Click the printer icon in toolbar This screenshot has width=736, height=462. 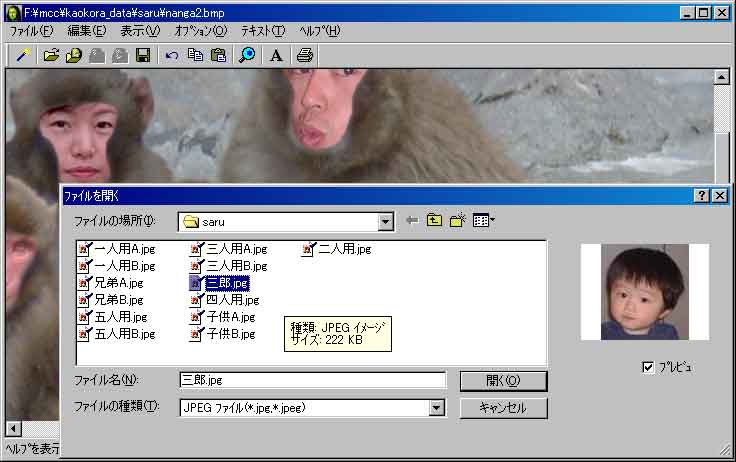click(x=304, y=55)
